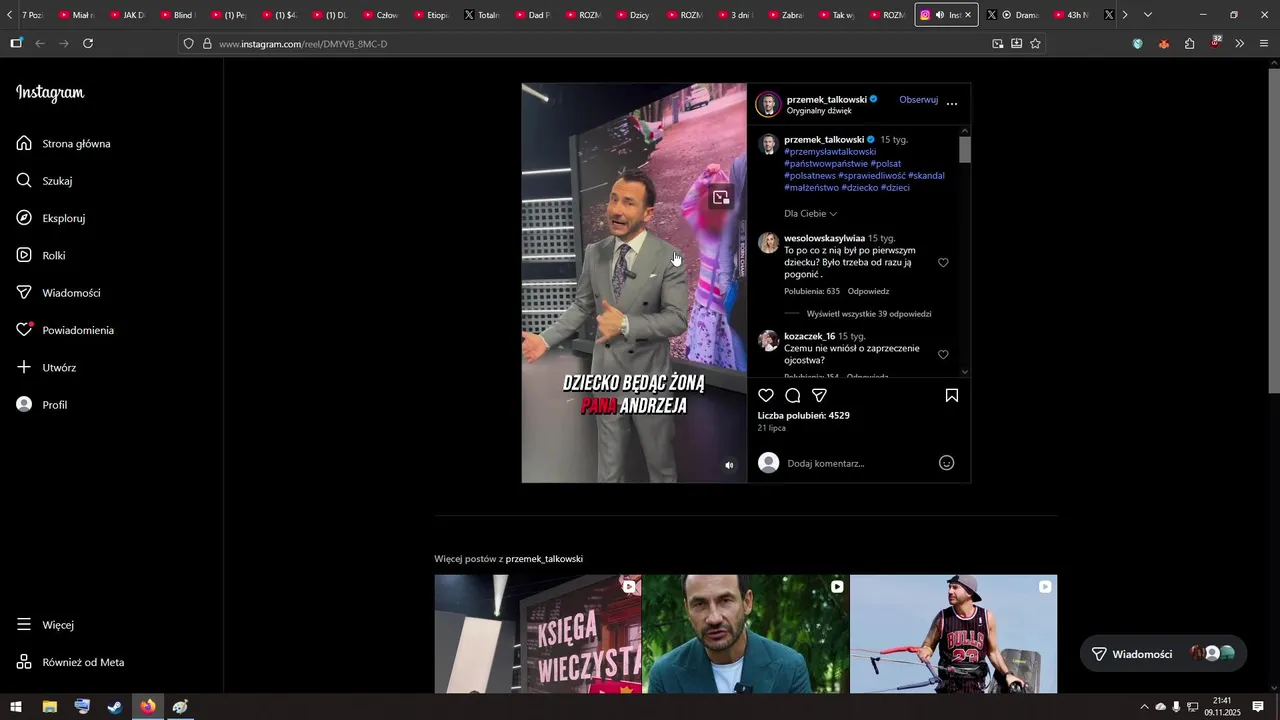Screen dimensions: 1280x720
Task: Open the #małżeństwo hashtag
Action: point(811,188)
